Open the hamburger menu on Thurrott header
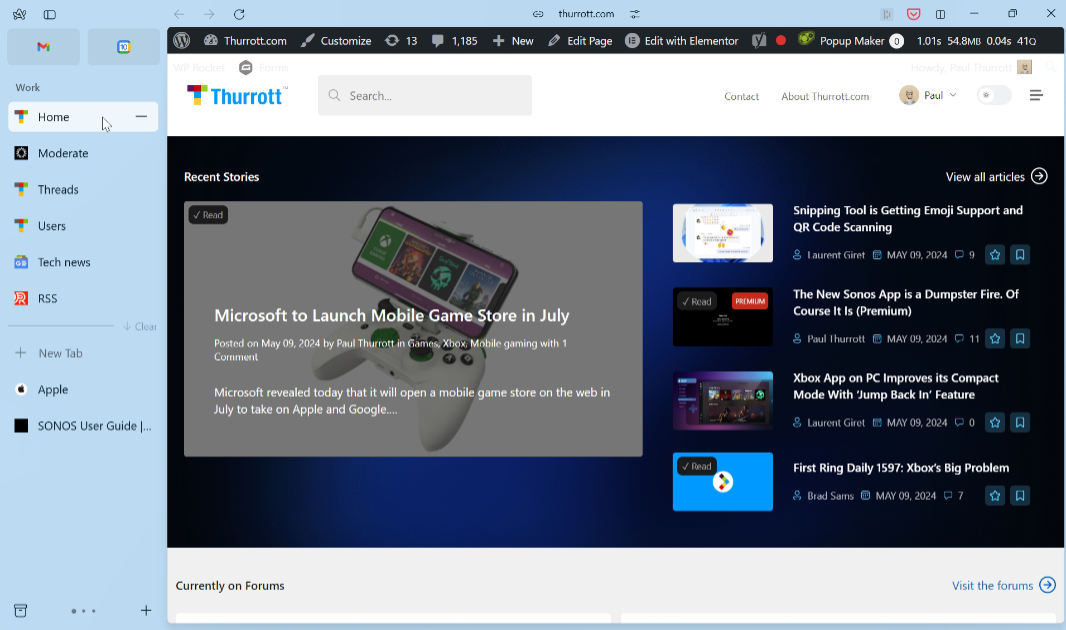The width and height of the screenshot is (1066, 630). tap(1036, 96)
